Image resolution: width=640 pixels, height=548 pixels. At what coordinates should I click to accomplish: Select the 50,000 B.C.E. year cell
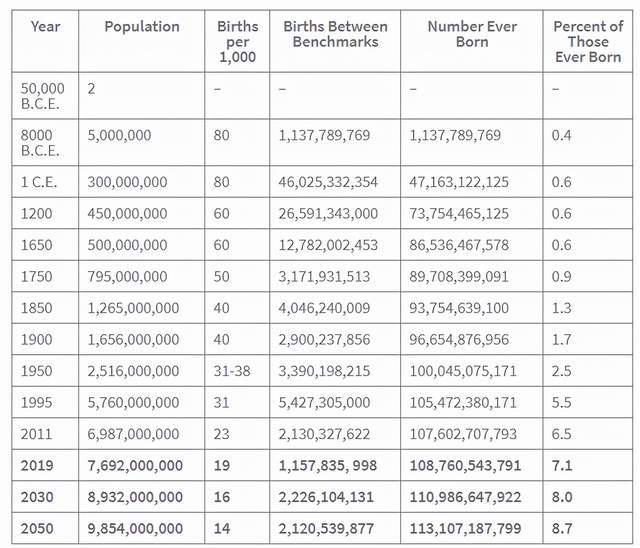pos(43,96)
